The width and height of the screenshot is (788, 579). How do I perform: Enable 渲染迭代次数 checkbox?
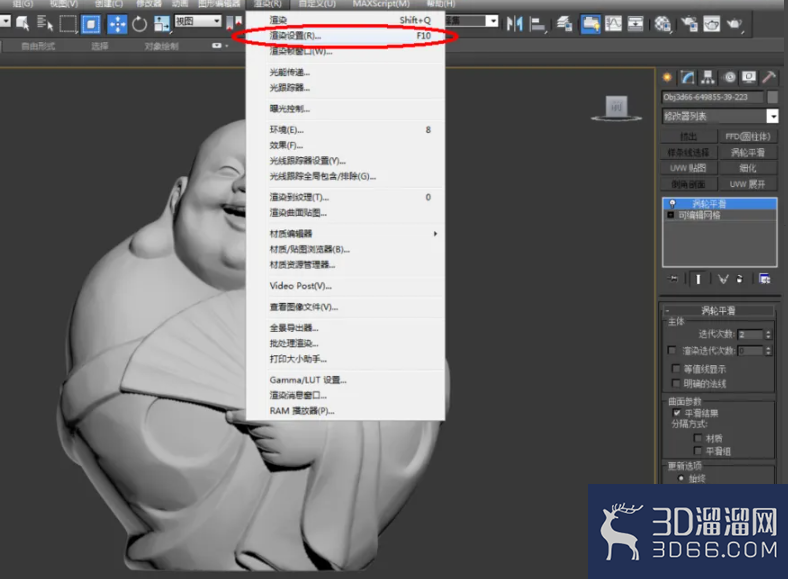671,350
